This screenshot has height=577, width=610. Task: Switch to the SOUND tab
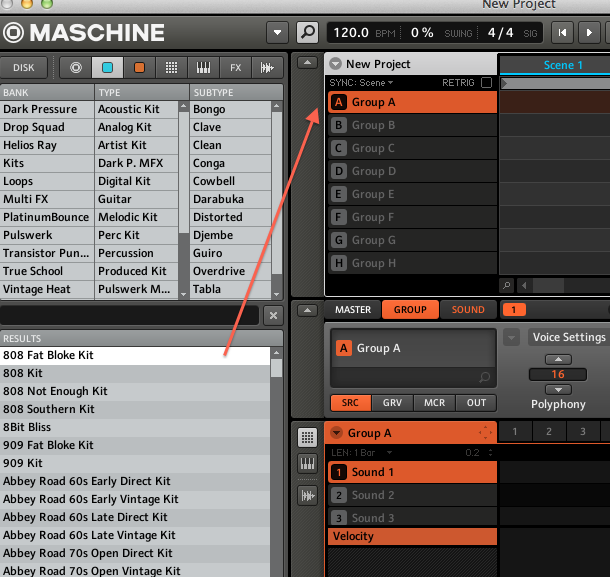(x=468, y=310)
